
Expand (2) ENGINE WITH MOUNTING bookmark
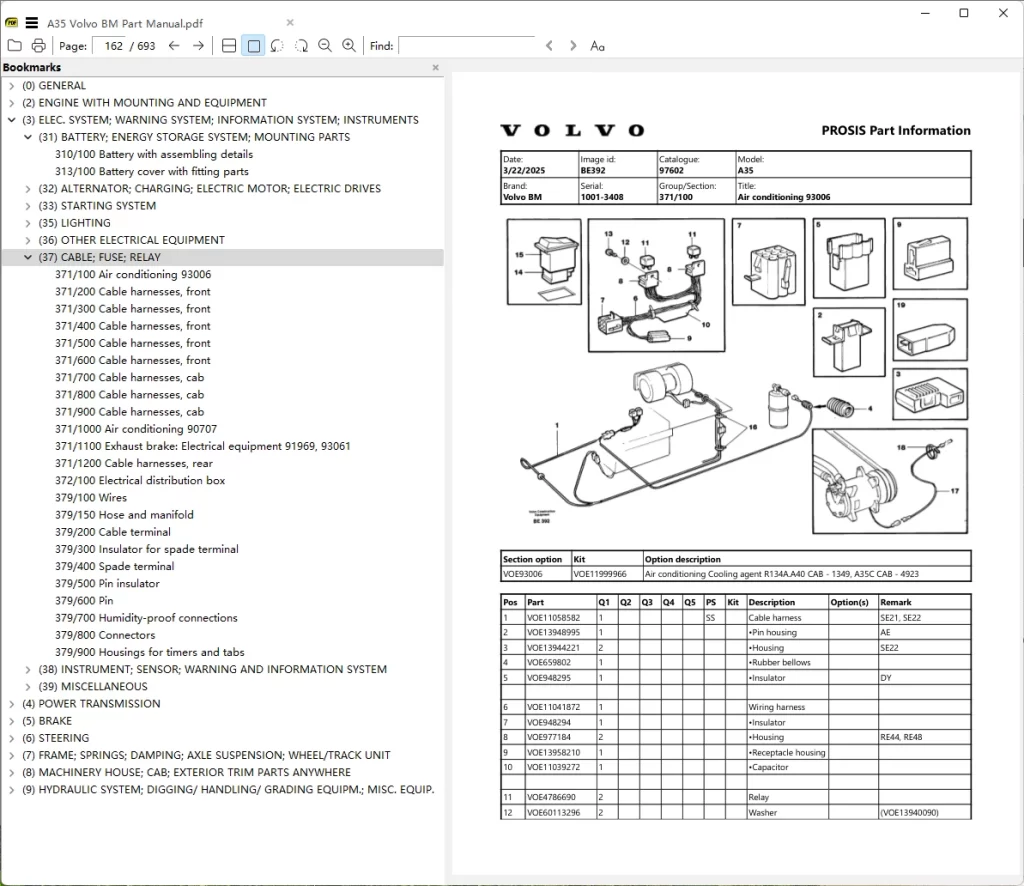pyautogui.click(x=11, y=103)
